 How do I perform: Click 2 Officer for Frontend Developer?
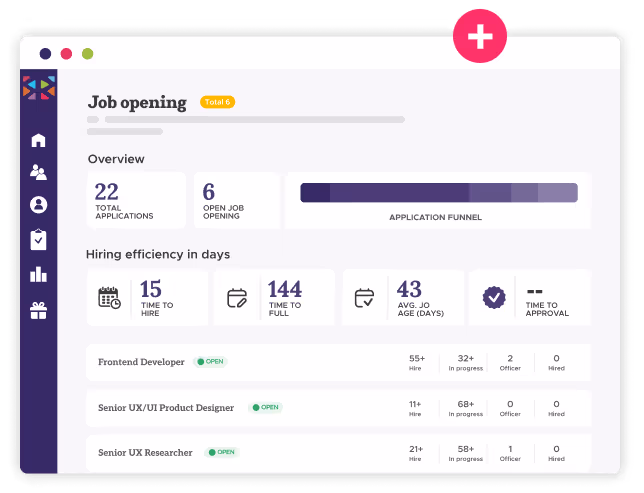pyautogui.click(x=510, y=362)
